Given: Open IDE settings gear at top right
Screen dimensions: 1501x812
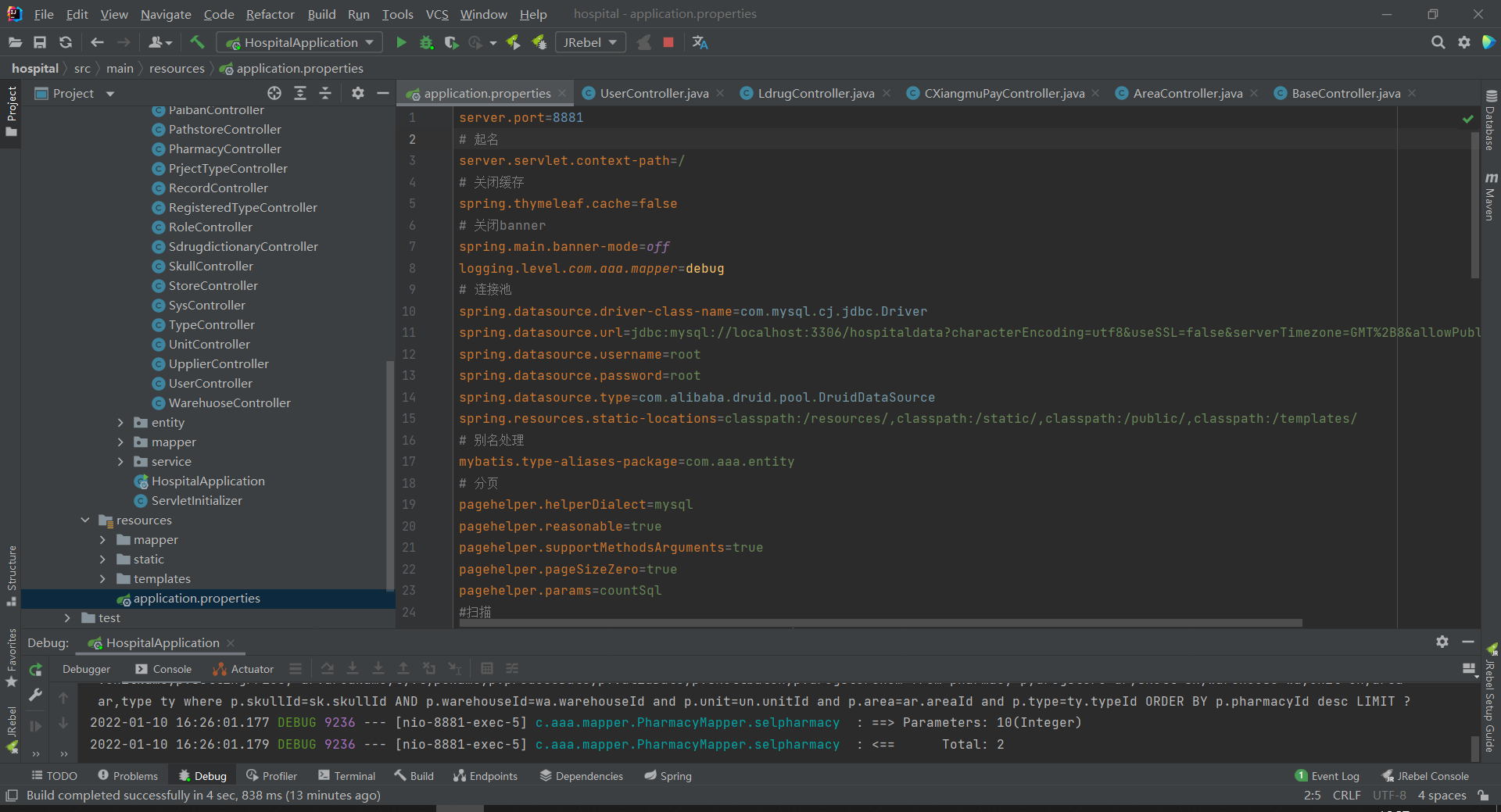Looking at the screenshot, I should tap(1463, 42).
